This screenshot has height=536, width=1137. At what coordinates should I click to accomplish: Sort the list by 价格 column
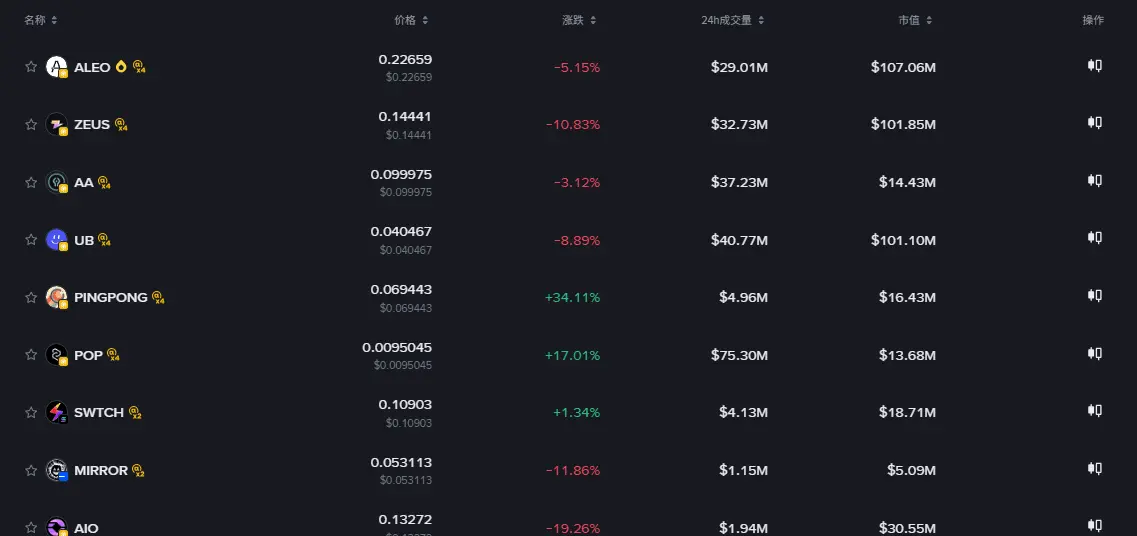click(411, 20)
